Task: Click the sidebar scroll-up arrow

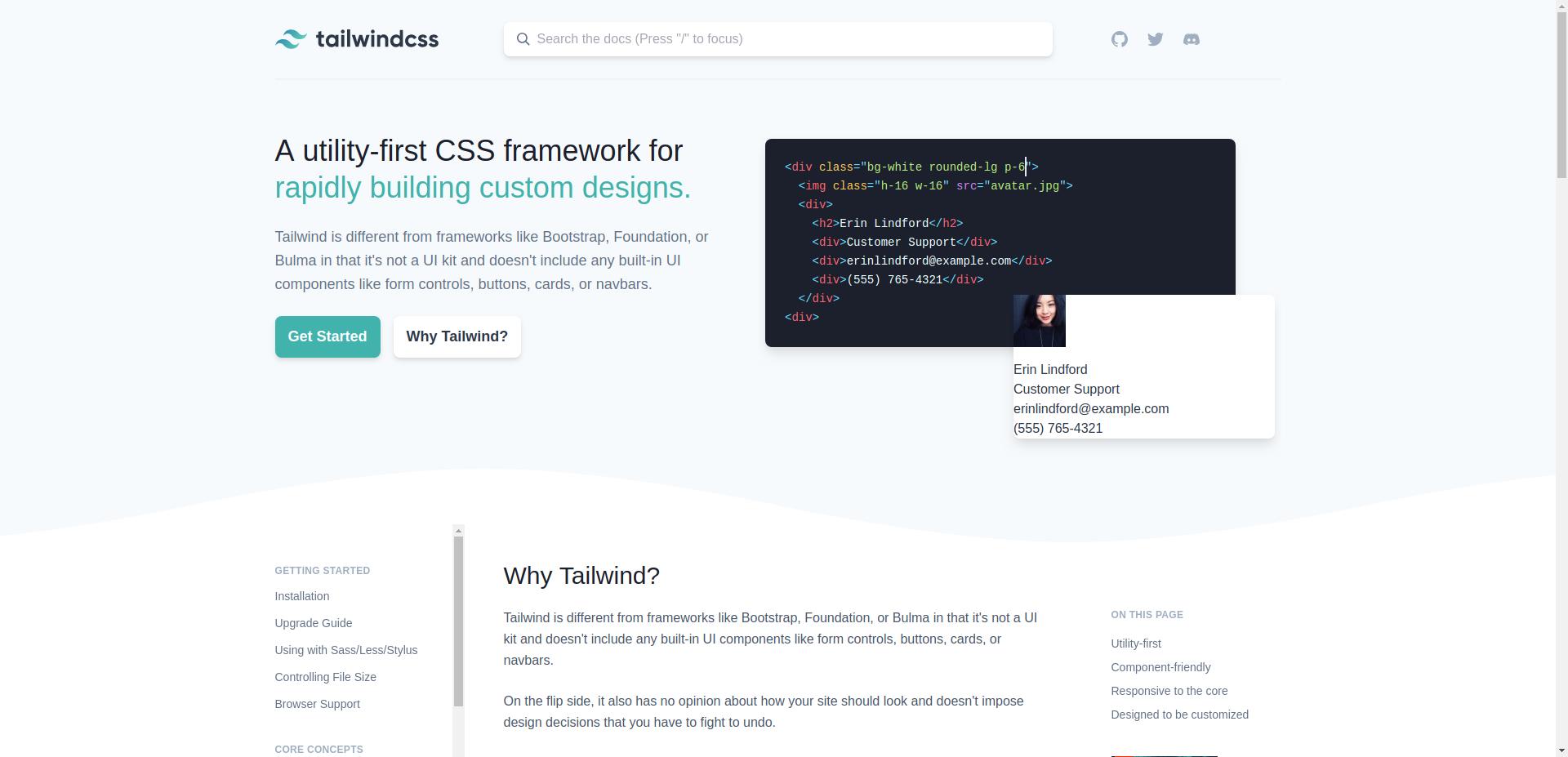Action: coord(458,531)
